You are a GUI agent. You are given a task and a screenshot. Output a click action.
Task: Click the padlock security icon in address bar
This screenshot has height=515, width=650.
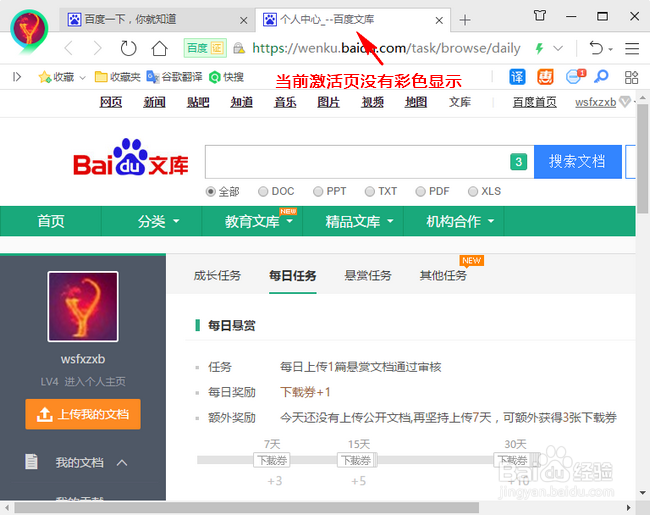point(239,49)
